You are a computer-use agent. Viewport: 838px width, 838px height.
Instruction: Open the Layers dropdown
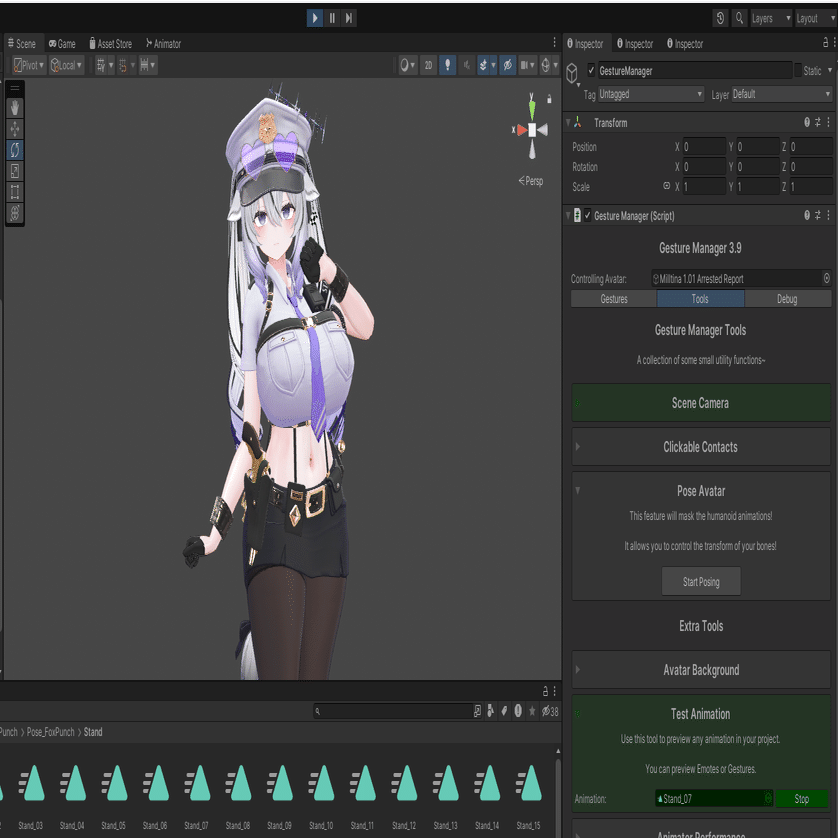pos(771,18)
